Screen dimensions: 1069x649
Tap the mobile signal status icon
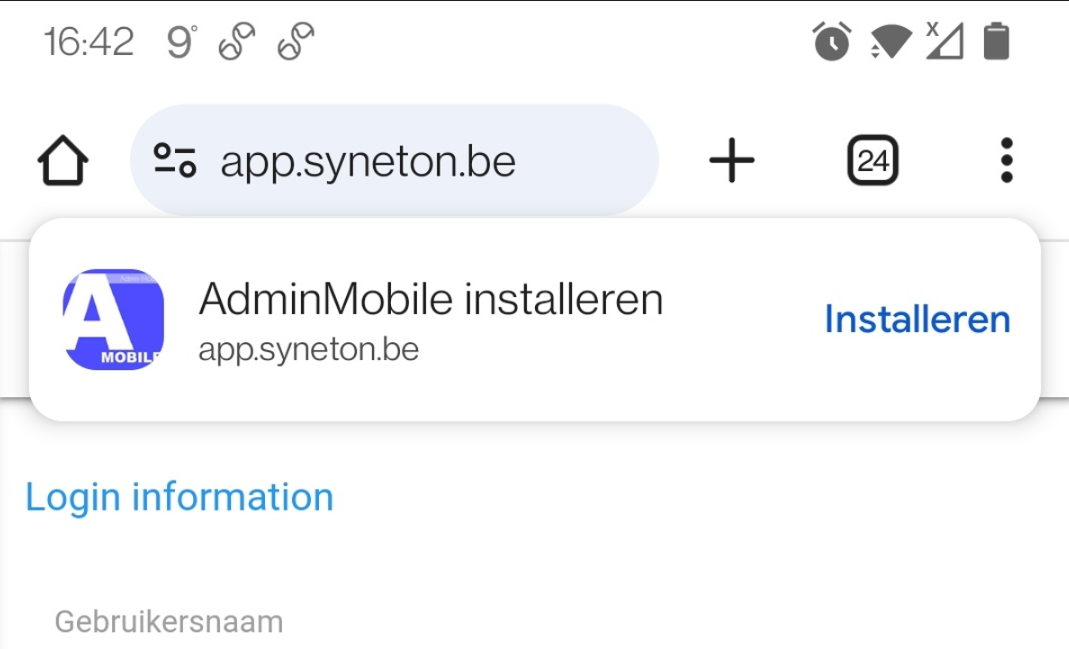[x=945, y=41]
